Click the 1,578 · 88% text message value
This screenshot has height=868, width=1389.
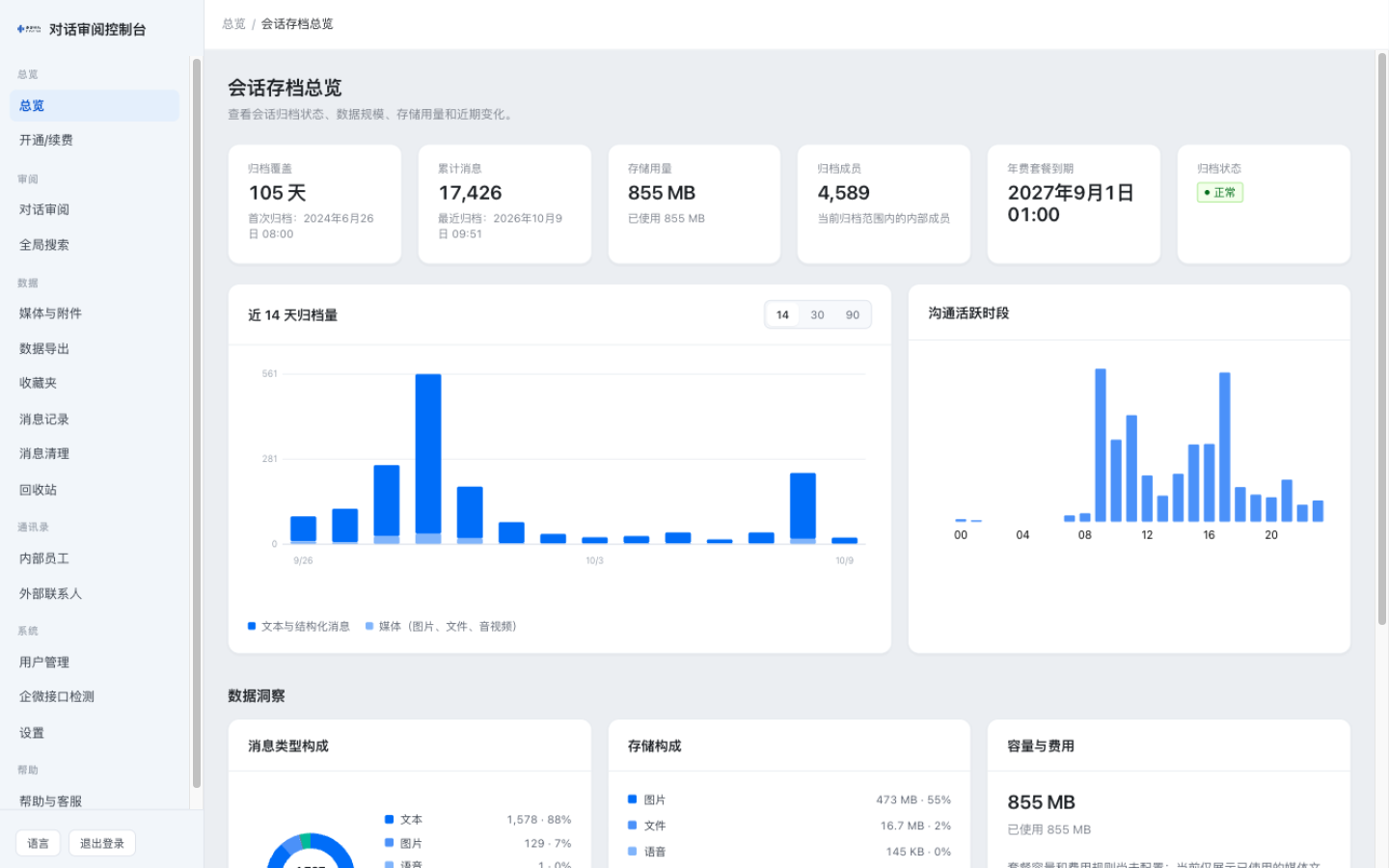[x=539, y=820]
